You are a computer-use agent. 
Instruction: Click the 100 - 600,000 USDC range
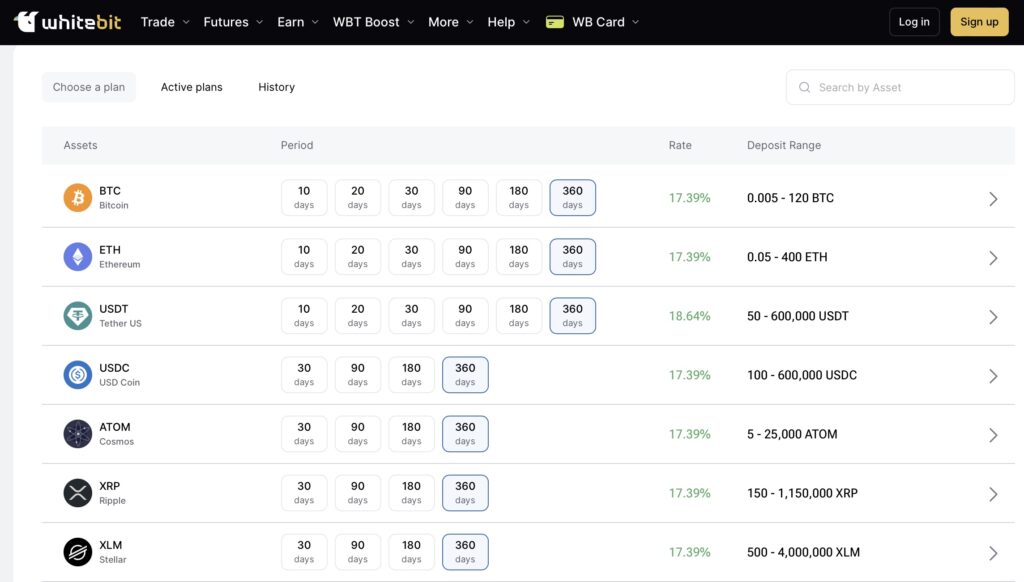pos(801,376)
